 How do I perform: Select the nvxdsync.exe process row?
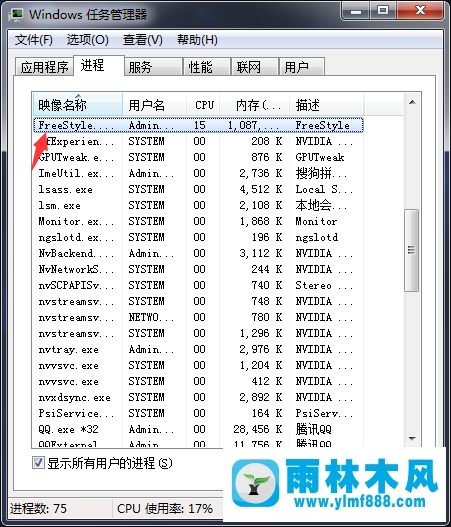point(198,397)
